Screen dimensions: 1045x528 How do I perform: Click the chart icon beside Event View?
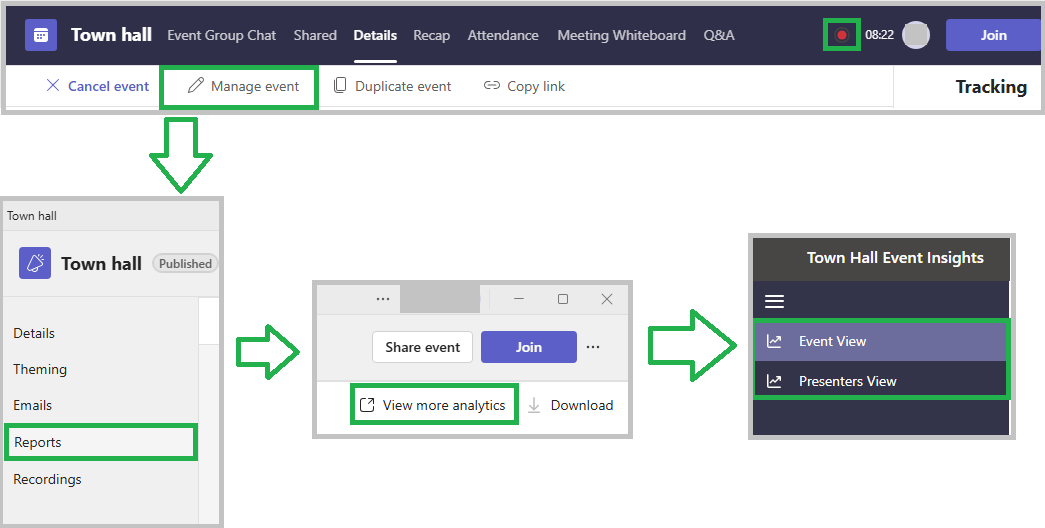(774, 341)
